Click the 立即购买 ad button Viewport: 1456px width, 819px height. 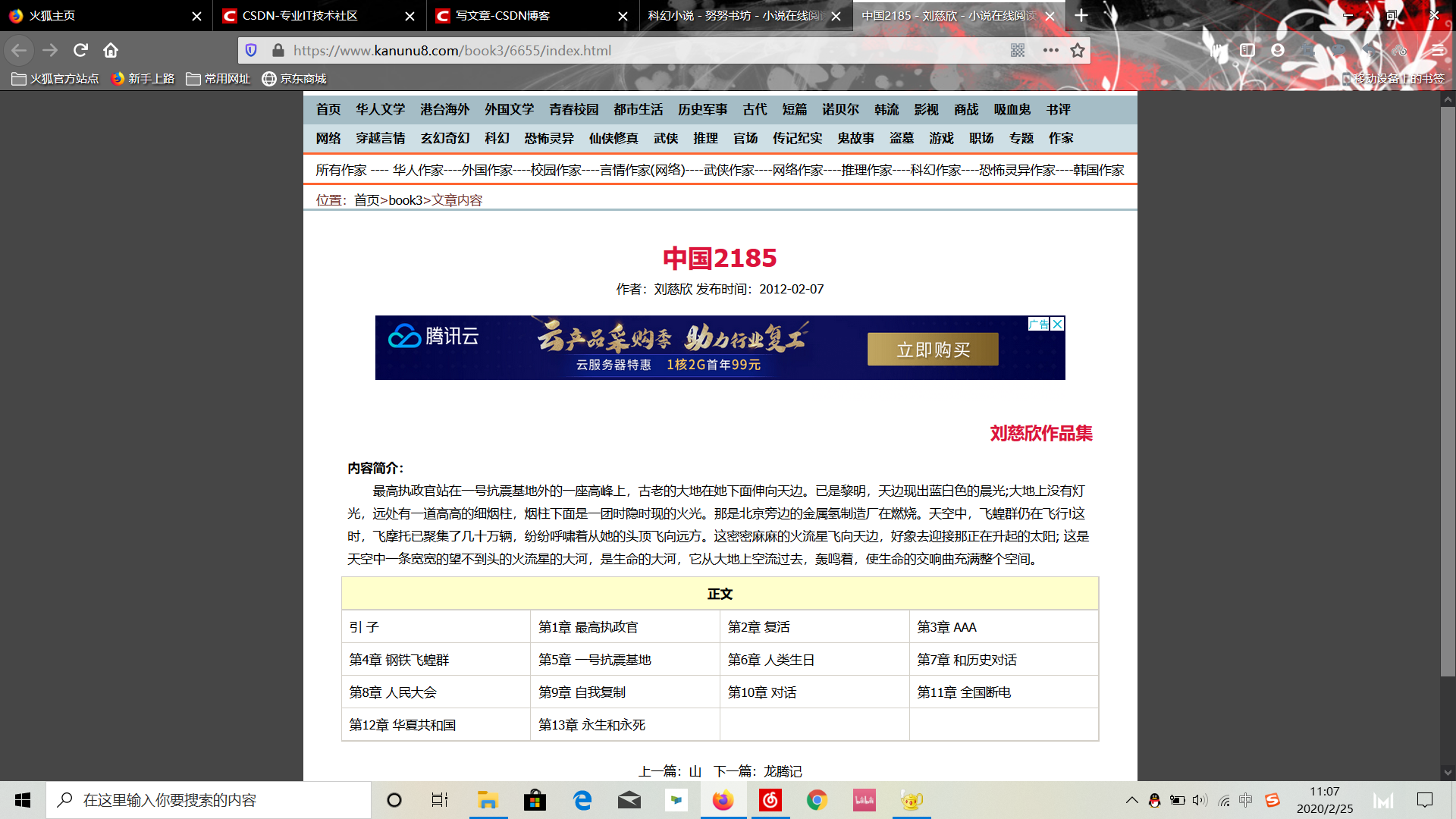pyautogui.click(x=933, y=350)
